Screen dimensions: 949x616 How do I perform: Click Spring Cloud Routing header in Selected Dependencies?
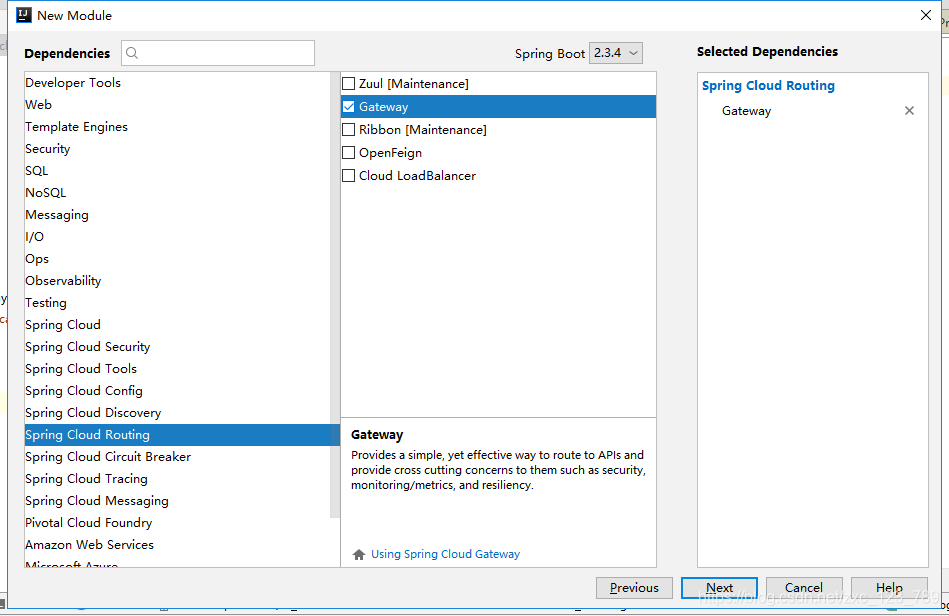tap(768, 86)
